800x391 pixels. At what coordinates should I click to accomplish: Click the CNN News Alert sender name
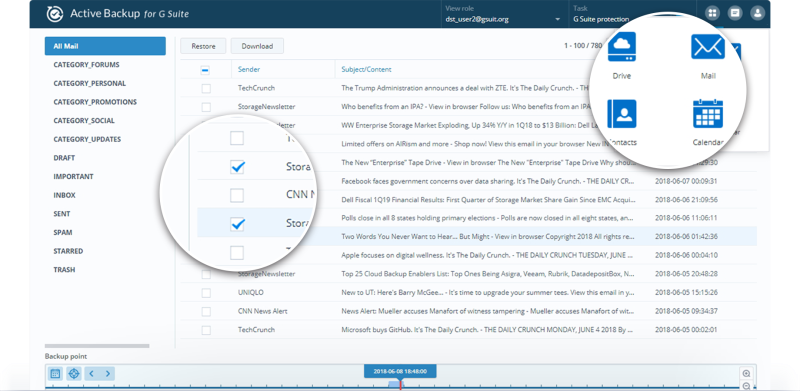(262, 311)
